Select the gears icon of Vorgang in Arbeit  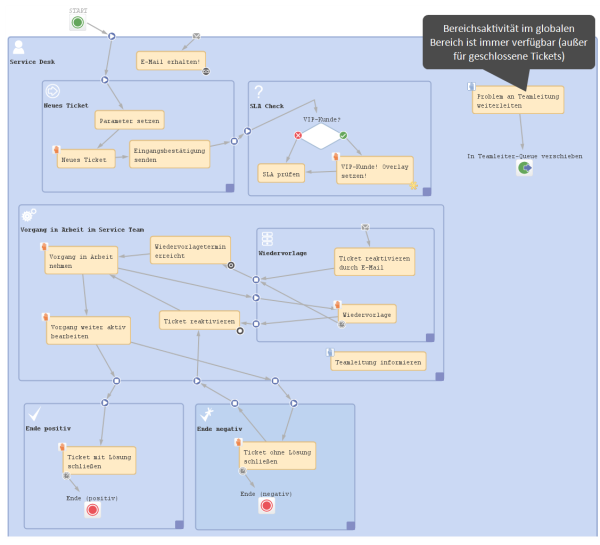pos(29,216)
